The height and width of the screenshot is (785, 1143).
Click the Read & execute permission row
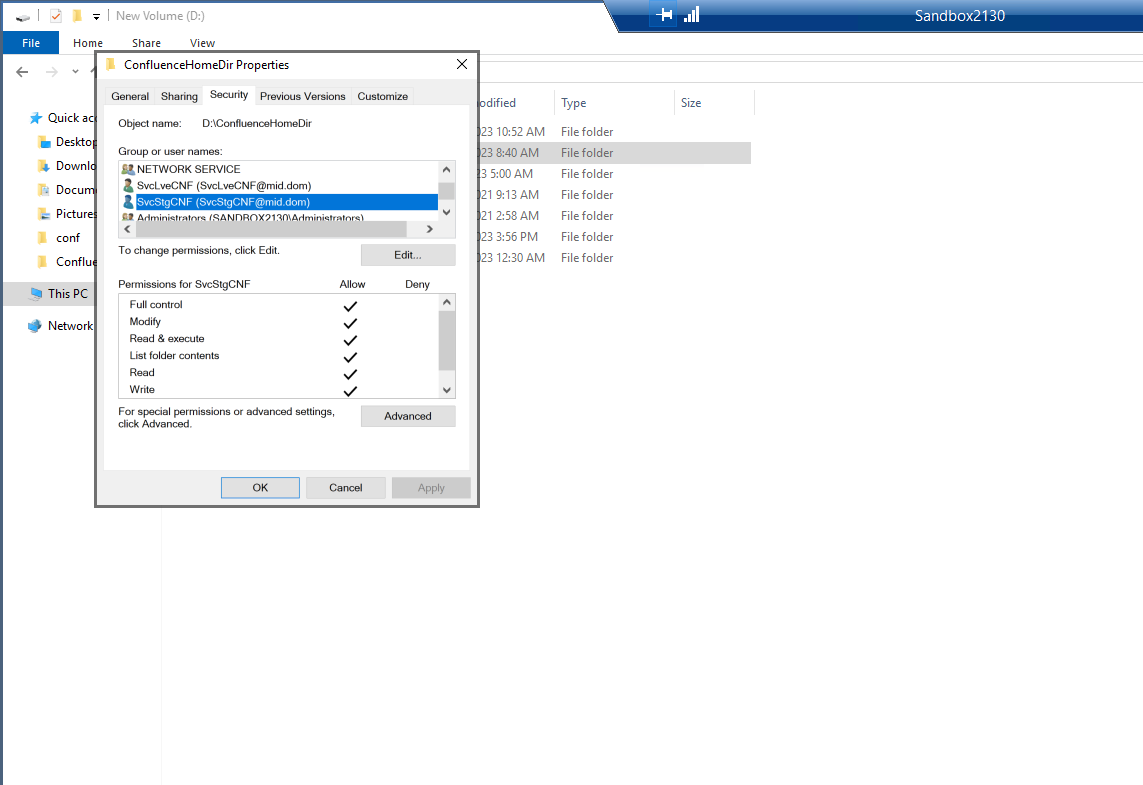(279, 339)
